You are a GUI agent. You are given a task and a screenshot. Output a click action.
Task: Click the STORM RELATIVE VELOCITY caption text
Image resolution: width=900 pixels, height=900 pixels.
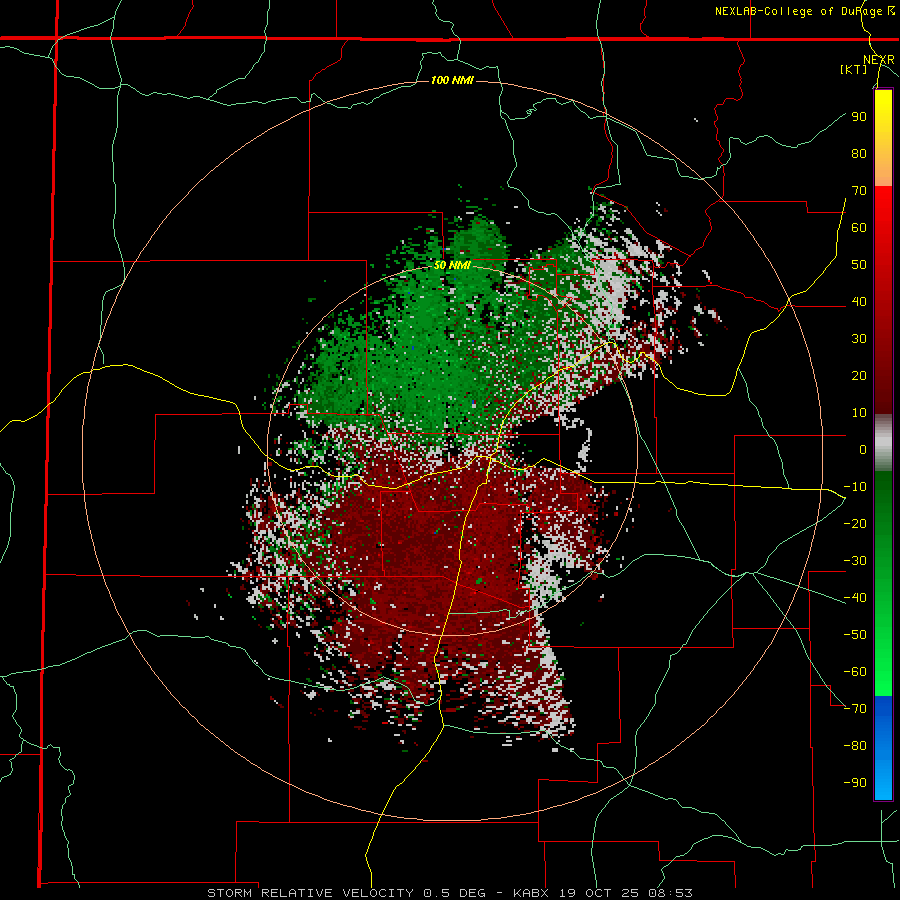[310, 893]
